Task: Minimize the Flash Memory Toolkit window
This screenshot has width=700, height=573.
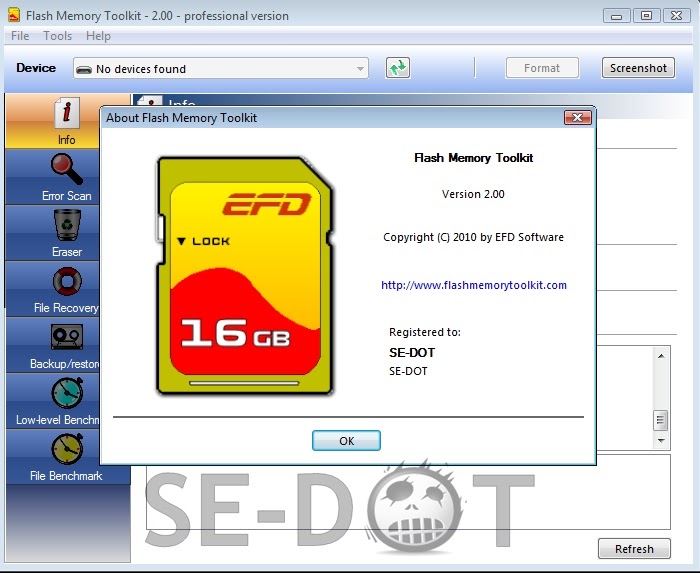Action: 617,16
